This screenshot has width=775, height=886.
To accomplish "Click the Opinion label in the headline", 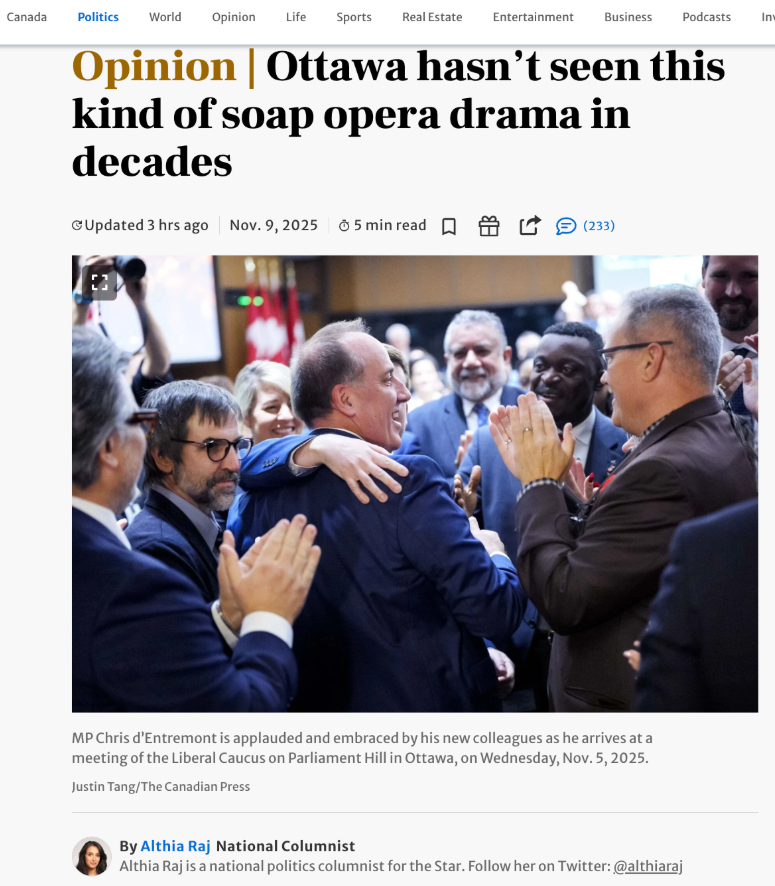I will [154, 67].
